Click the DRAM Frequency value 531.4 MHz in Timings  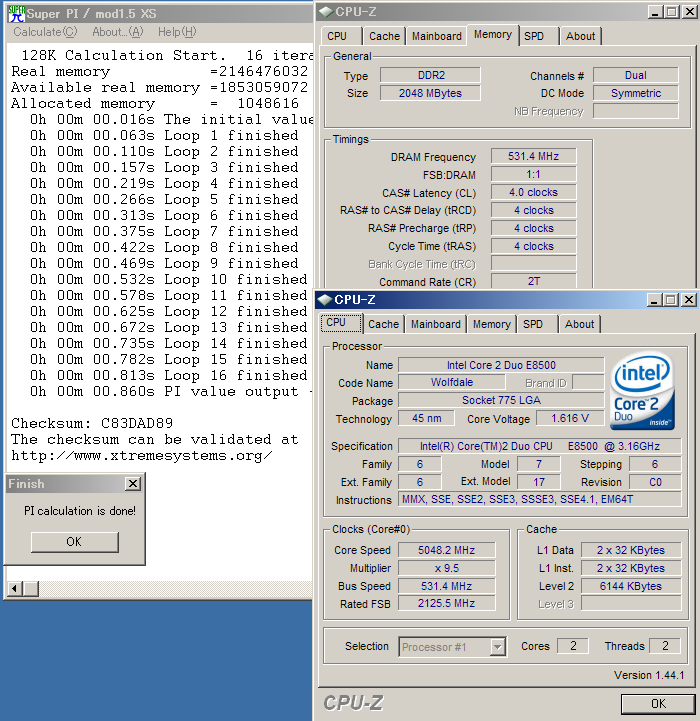(x=534, y=156)
